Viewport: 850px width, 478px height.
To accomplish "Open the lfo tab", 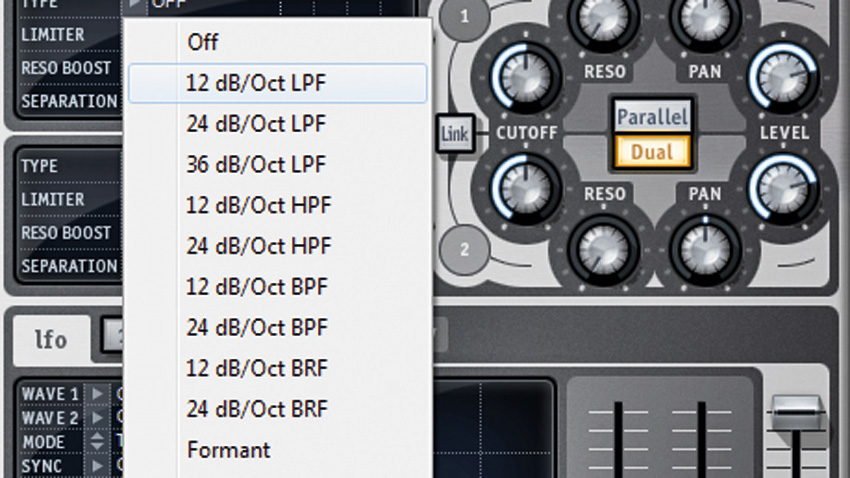I will click(51, 340).
